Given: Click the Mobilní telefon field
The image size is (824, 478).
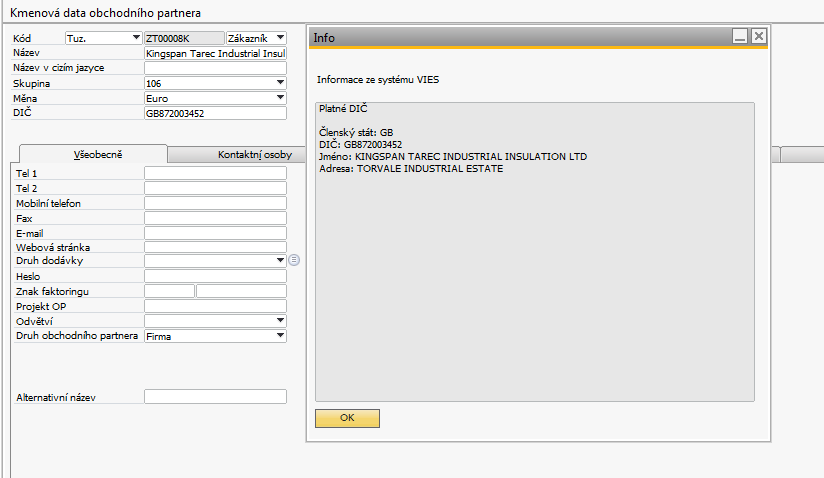Looking at the screenshot, I should [x=215, y=203].
